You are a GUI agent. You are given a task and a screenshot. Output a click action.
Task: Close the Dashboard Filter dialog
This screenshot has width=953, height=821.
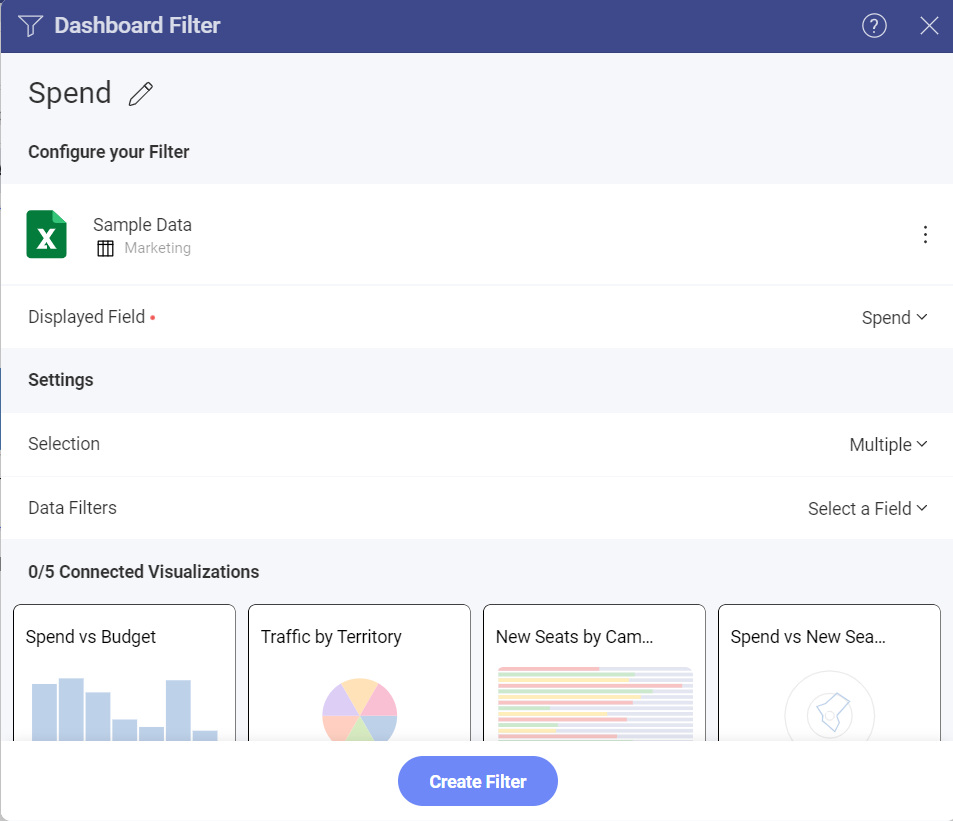pos(929,26)
